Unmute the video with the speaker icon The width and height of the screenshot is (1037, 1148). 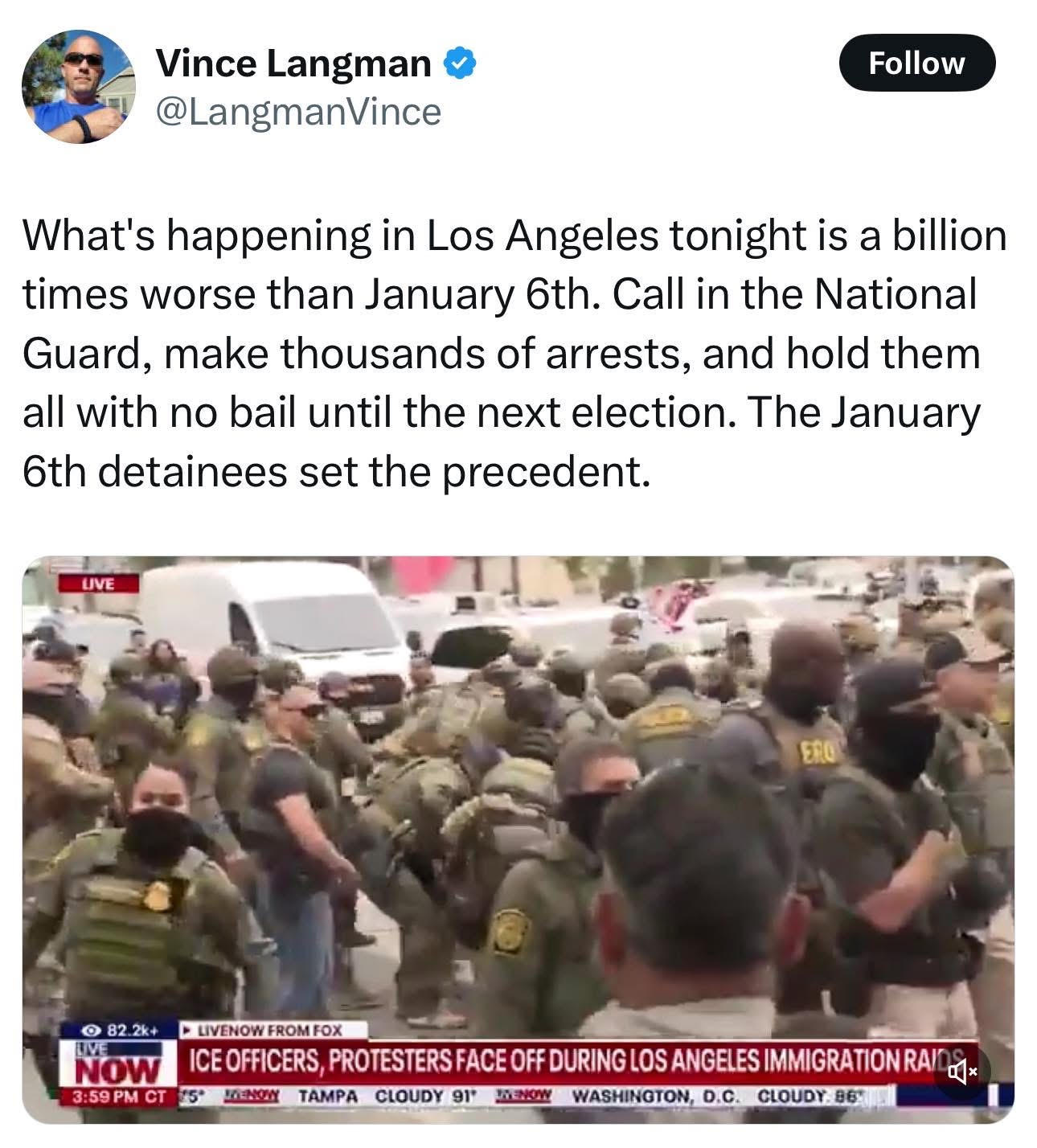(x=962, y=1072)
